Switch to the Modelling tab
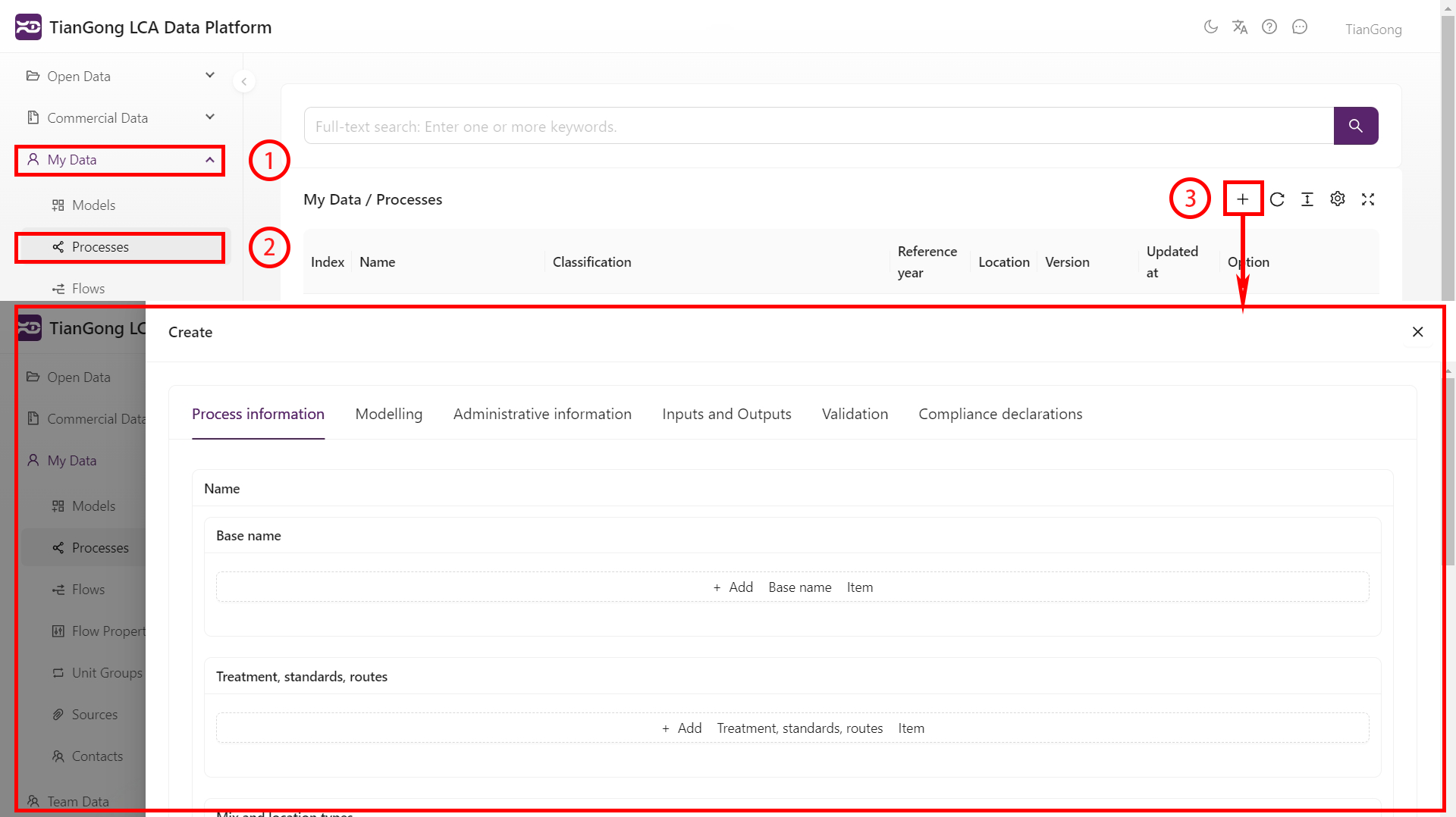 click(x=389, y=415)
